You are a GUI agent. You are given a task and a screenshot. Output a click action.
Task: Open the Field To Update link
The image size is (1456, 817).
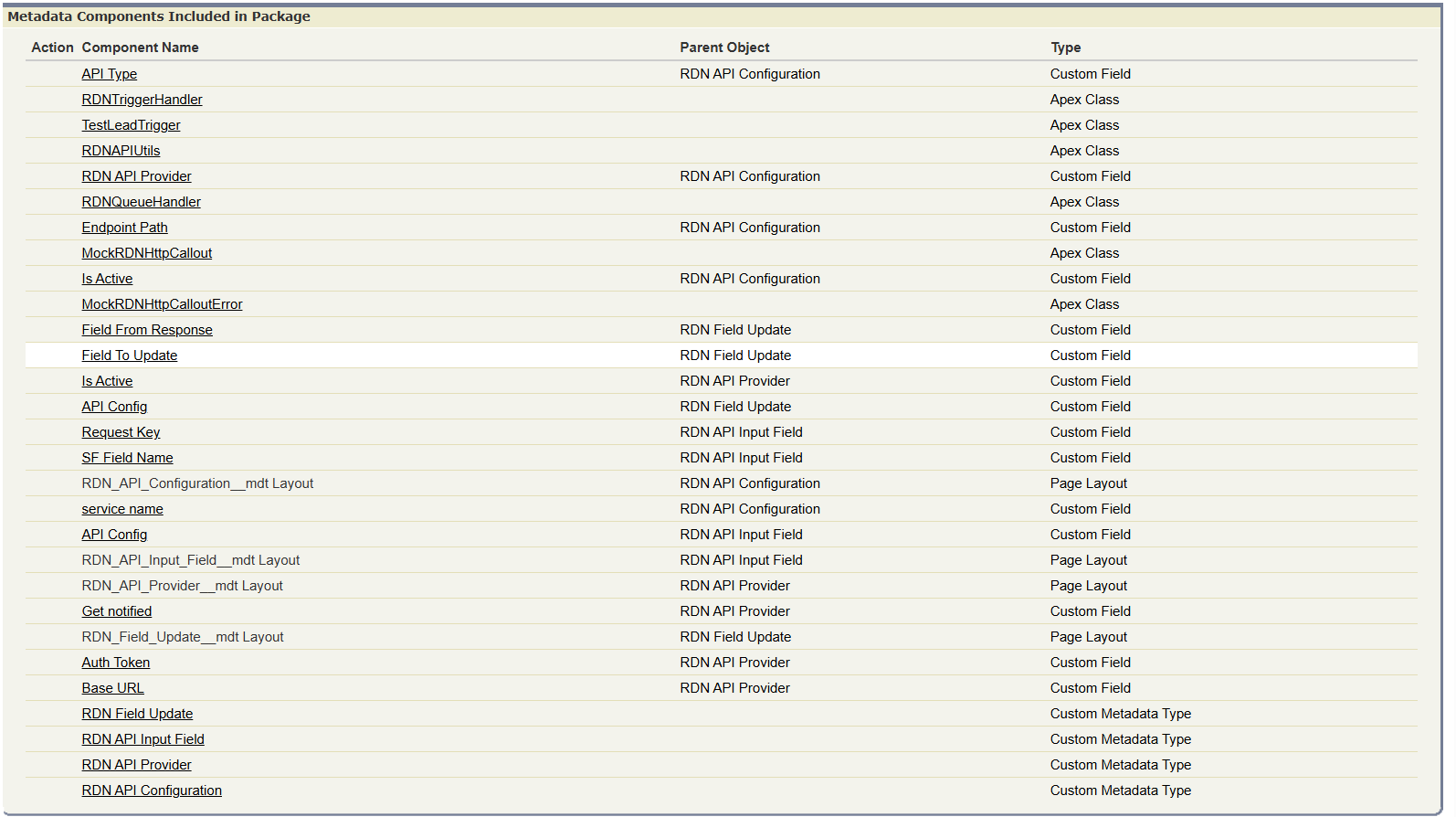click(129, 355)
